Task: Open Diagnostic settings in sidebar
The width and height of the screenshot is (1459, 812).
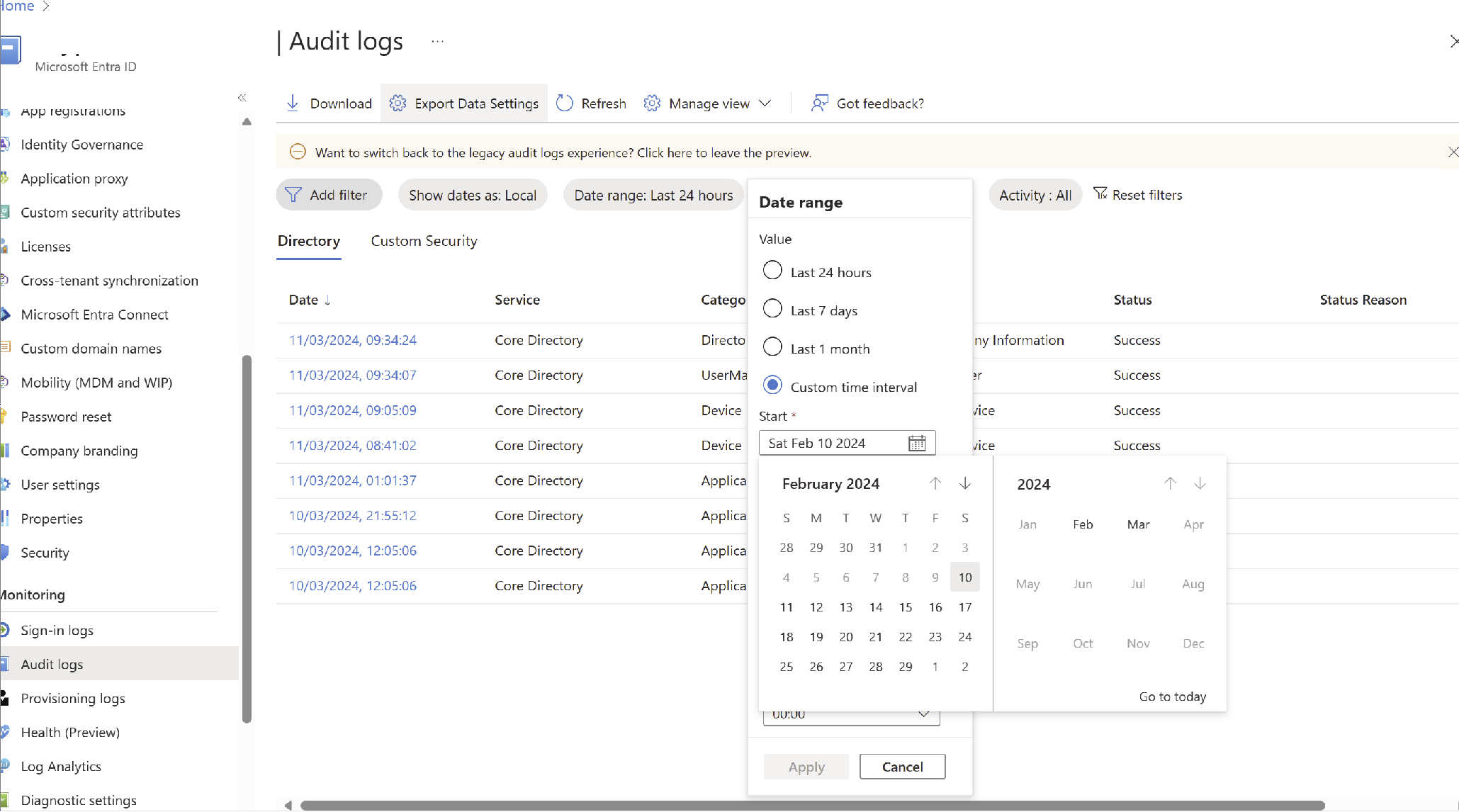Action: [x=79, y=800]
